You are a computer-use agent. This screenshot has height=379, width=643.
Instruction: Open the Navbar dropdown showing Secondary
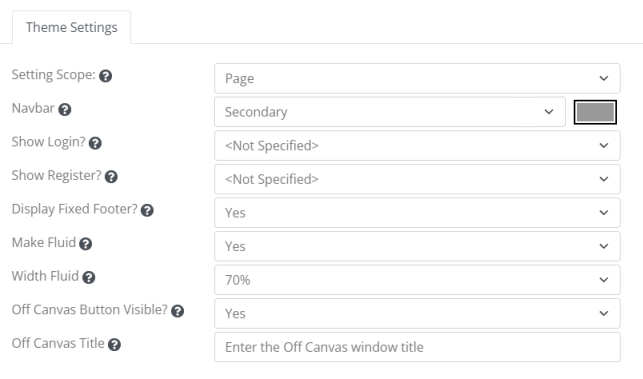(x=390, y=112)
